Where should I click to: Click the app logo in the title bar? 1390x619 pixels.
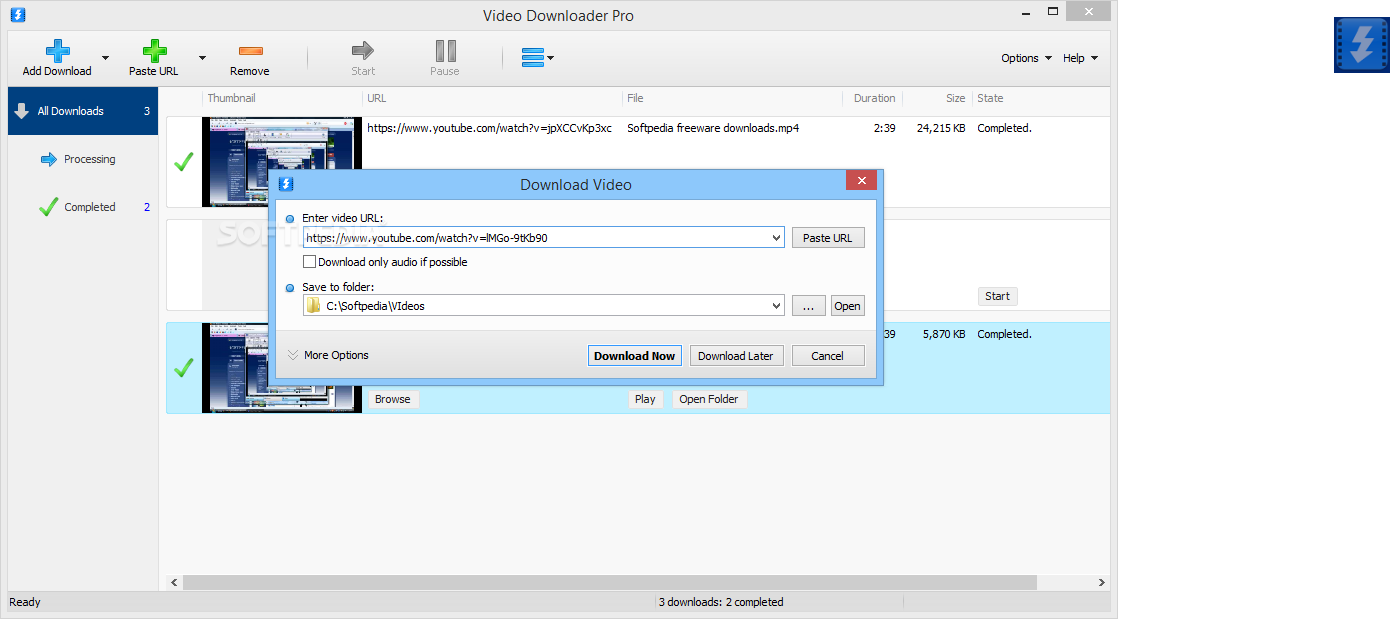(17, 15)
